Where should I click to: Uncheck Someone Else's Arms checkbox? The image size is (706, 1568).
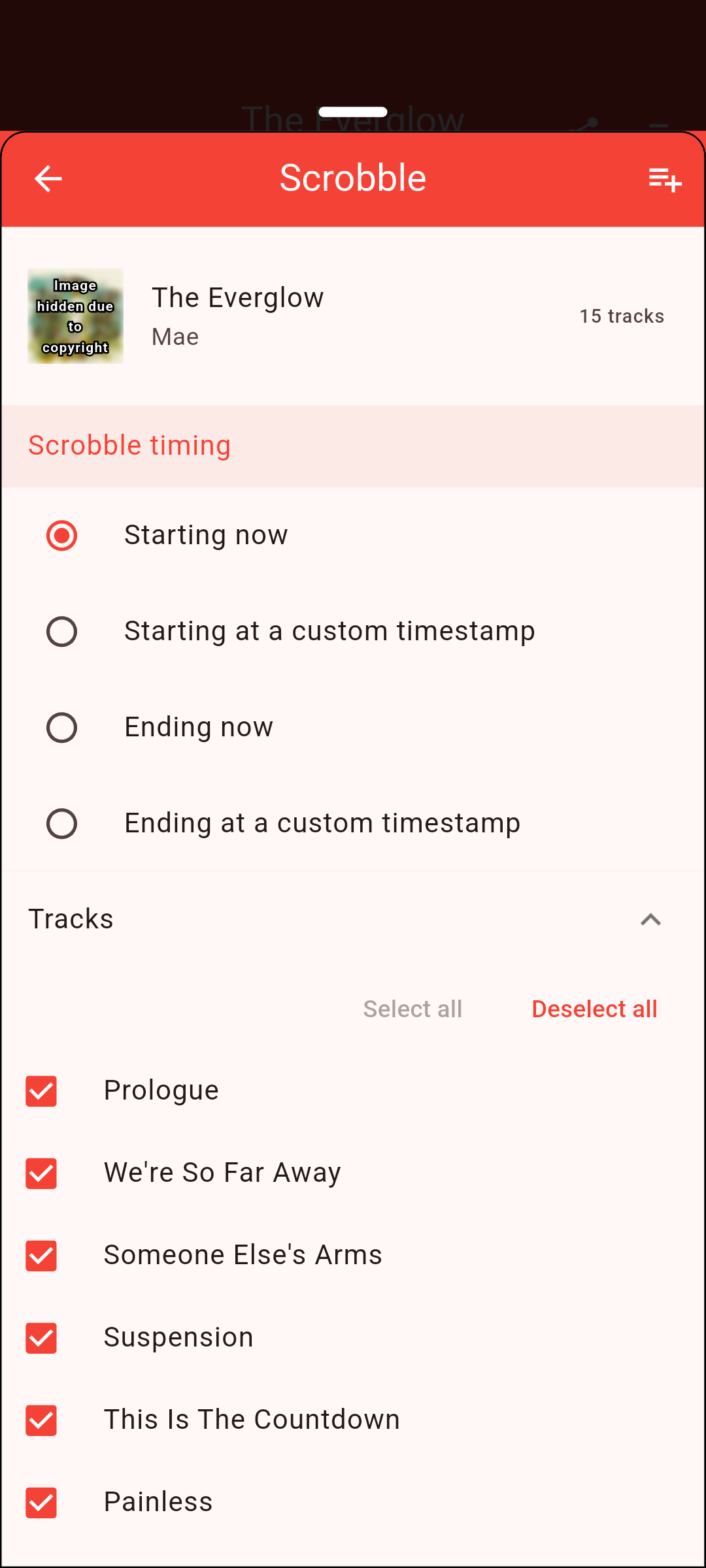click(41, 1256)
